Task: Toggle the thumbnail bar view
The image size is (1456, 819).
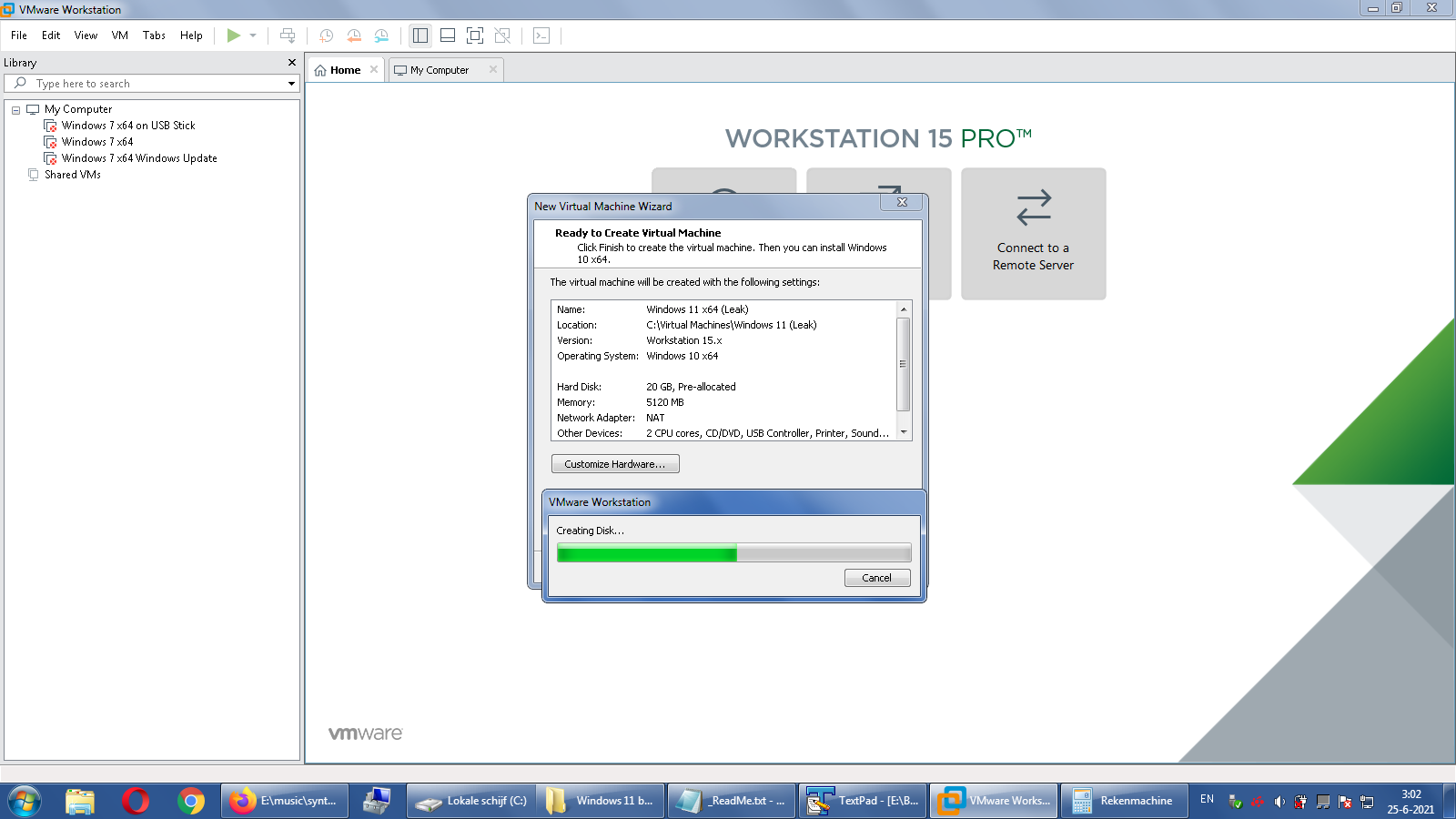Action: [447, 35]
